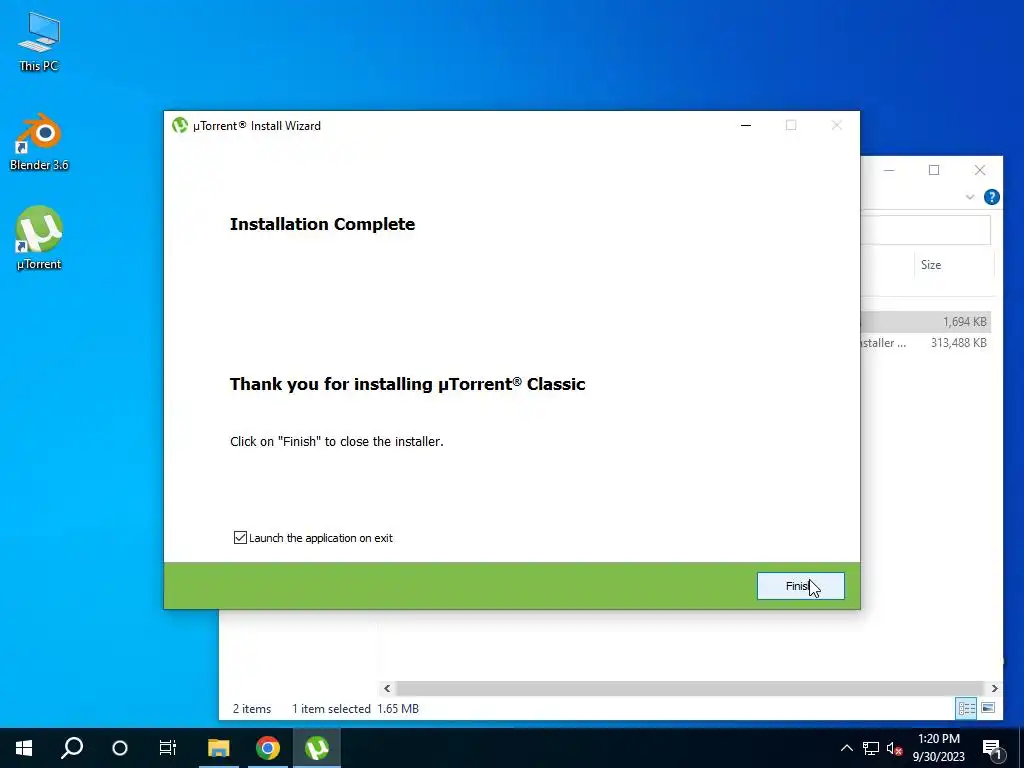Select the µTorrent desktop shortcut
This screenshot has height=768, width=1024.
coord(39,238)
